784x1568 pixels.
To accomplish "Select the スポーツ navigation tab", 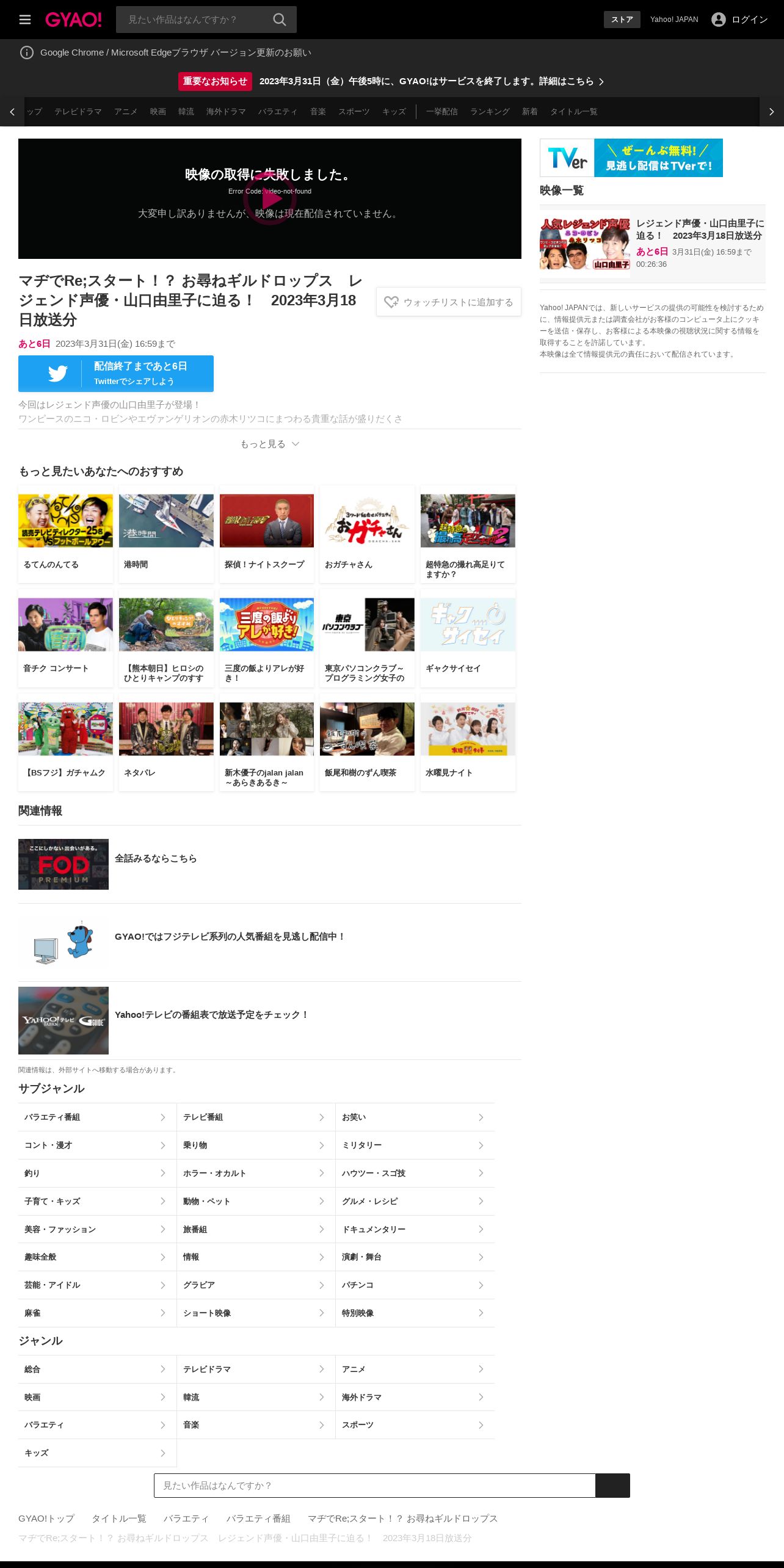I will click(x=354, y=112).
